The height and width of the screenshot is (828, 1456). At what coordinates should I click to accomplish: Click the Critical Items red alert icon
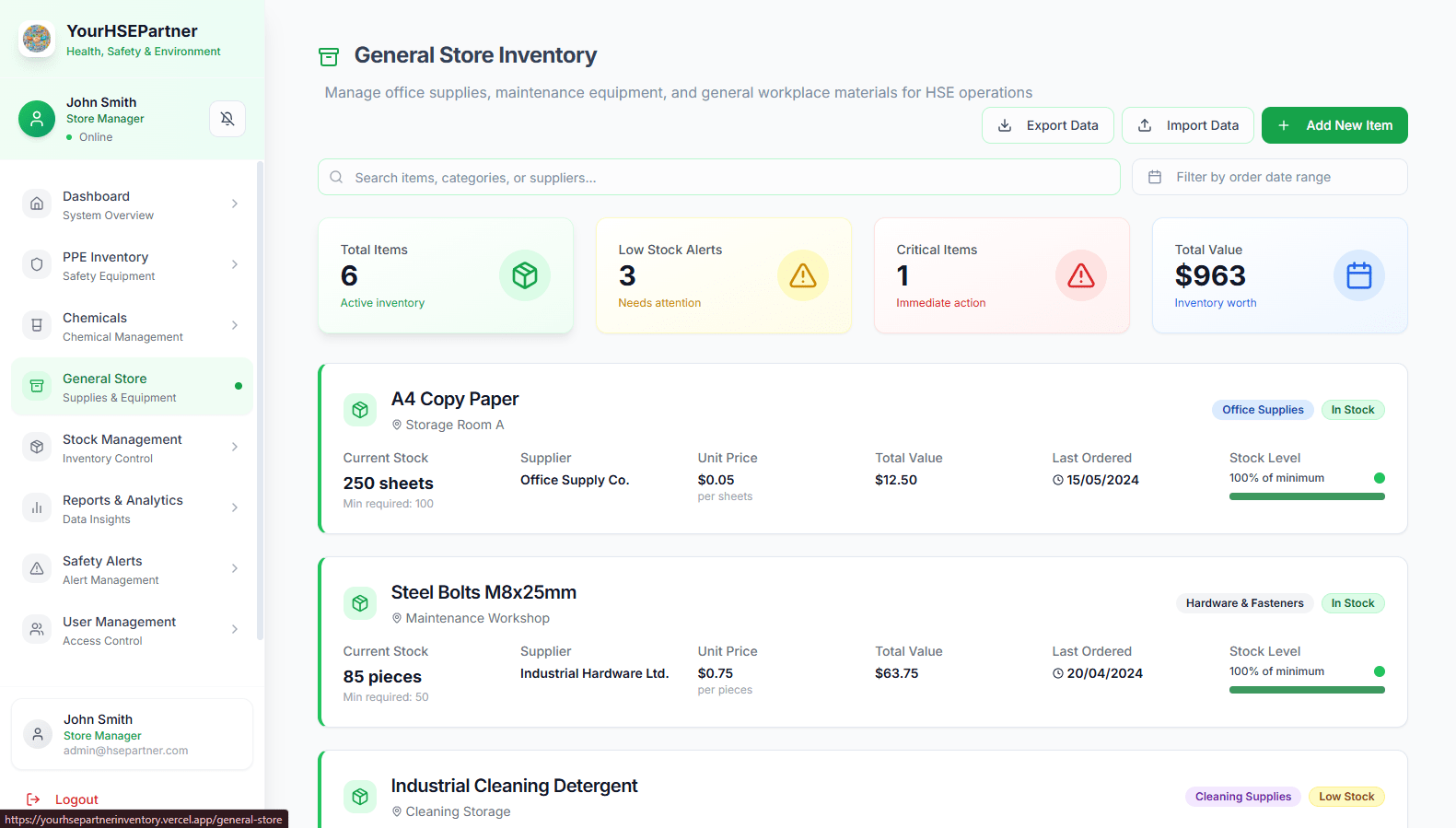1081,275
